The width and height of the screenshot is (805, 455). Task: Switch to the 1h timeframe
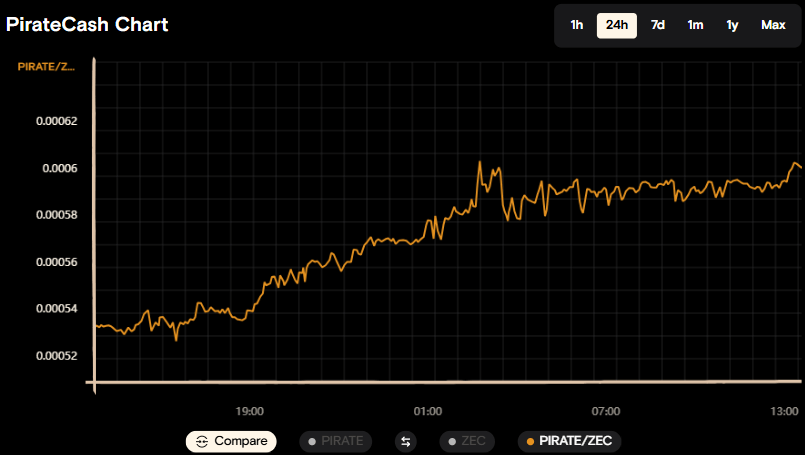577,25
